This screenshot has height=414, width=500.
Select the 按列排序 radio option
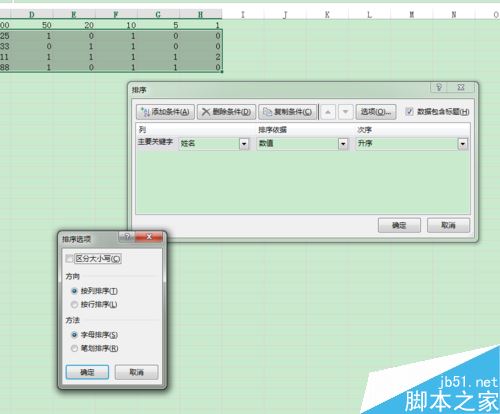(x=74, y=291)
